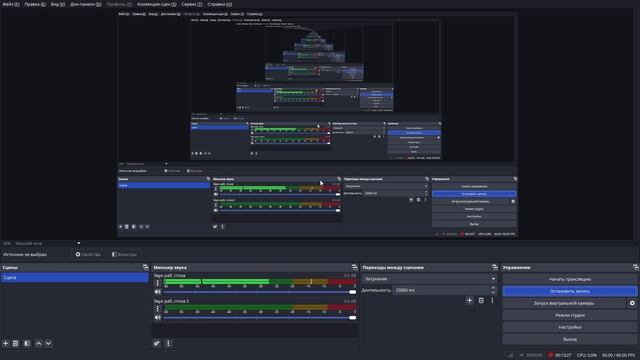Remove the transition with trash icon
The width and height of the screenshot is (640, 360).
click(x=481, y=300)
